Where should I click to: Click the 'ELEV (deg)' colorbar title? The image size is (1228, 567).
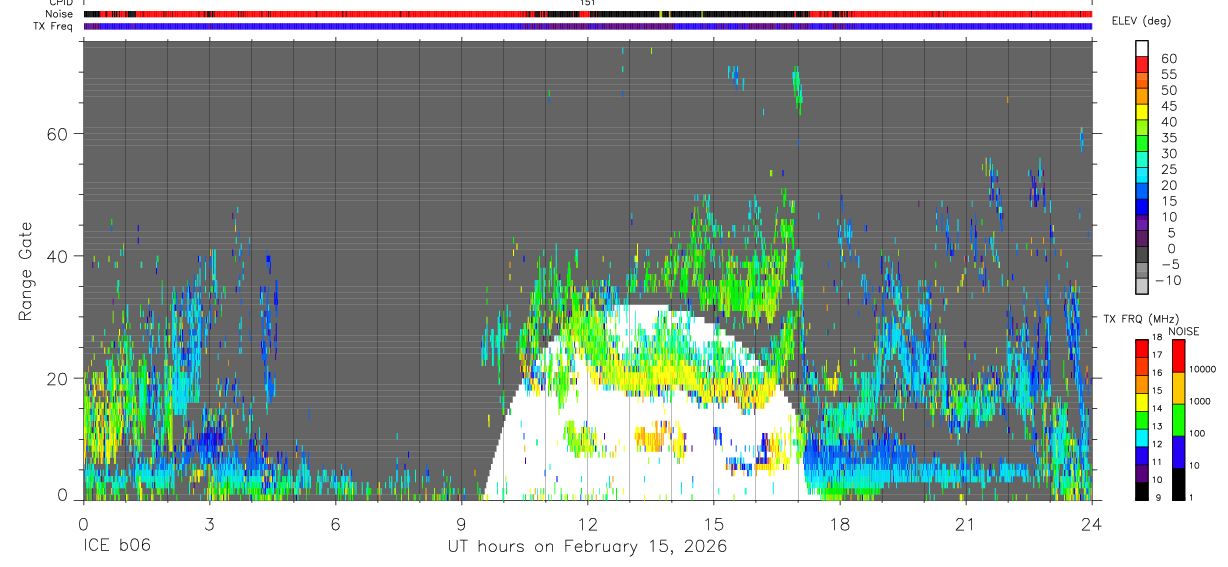tap(1141, 21)
